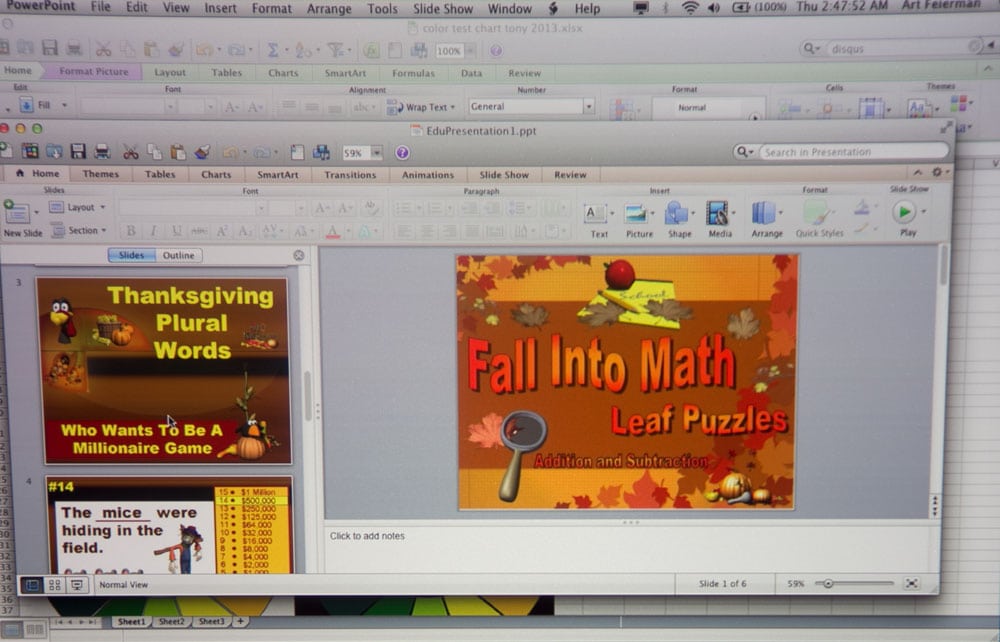Screen dimensions: 1000x642
Task: Print the presentation with the printer icon
Action: (102, 151)
